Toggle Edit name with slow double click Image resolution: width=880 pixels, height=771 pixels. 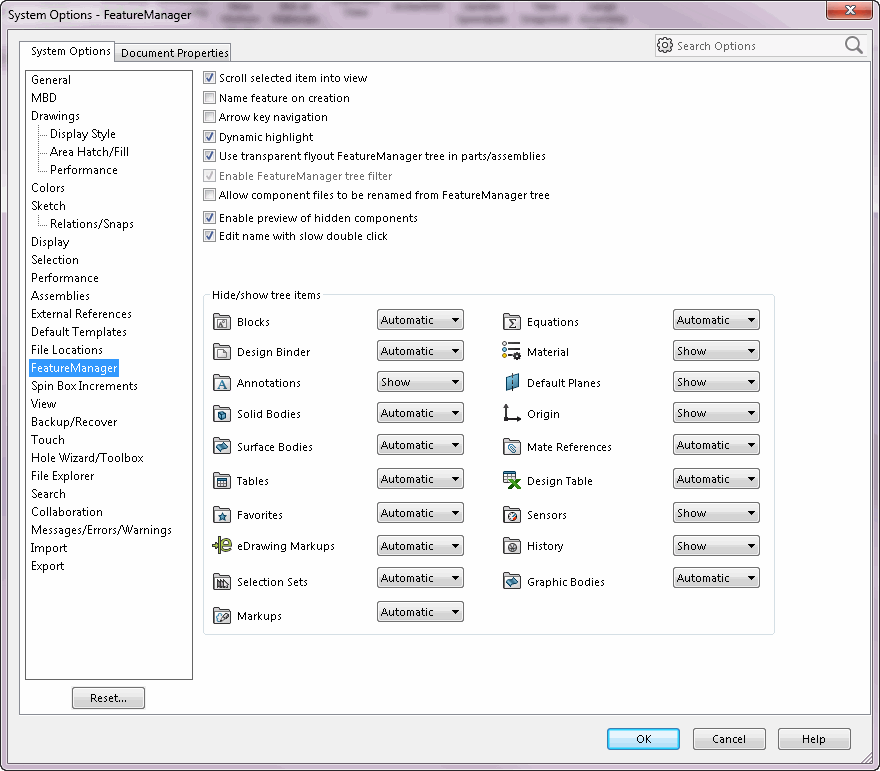click(209, 236)
